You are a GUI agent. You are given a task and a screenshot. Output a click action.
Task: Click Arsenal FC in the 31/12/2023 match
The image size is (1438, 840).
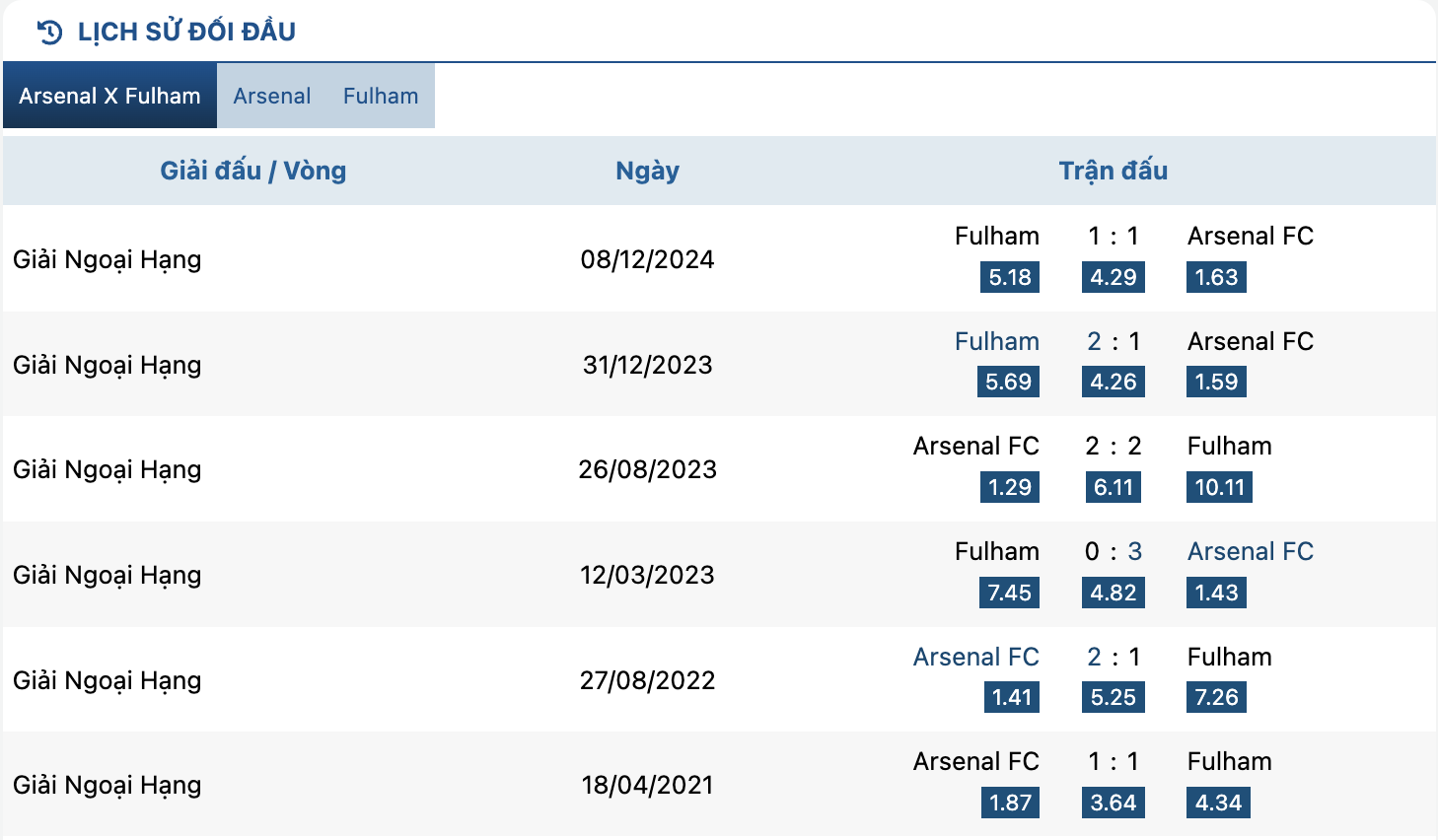(x=1251, y=341)
